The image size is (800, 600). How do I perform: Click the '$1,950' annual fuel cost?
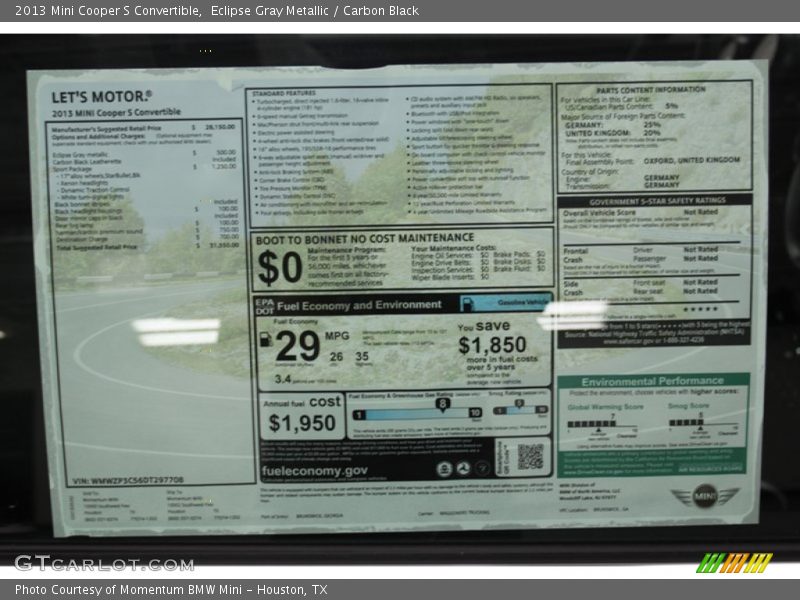(302, 423)
